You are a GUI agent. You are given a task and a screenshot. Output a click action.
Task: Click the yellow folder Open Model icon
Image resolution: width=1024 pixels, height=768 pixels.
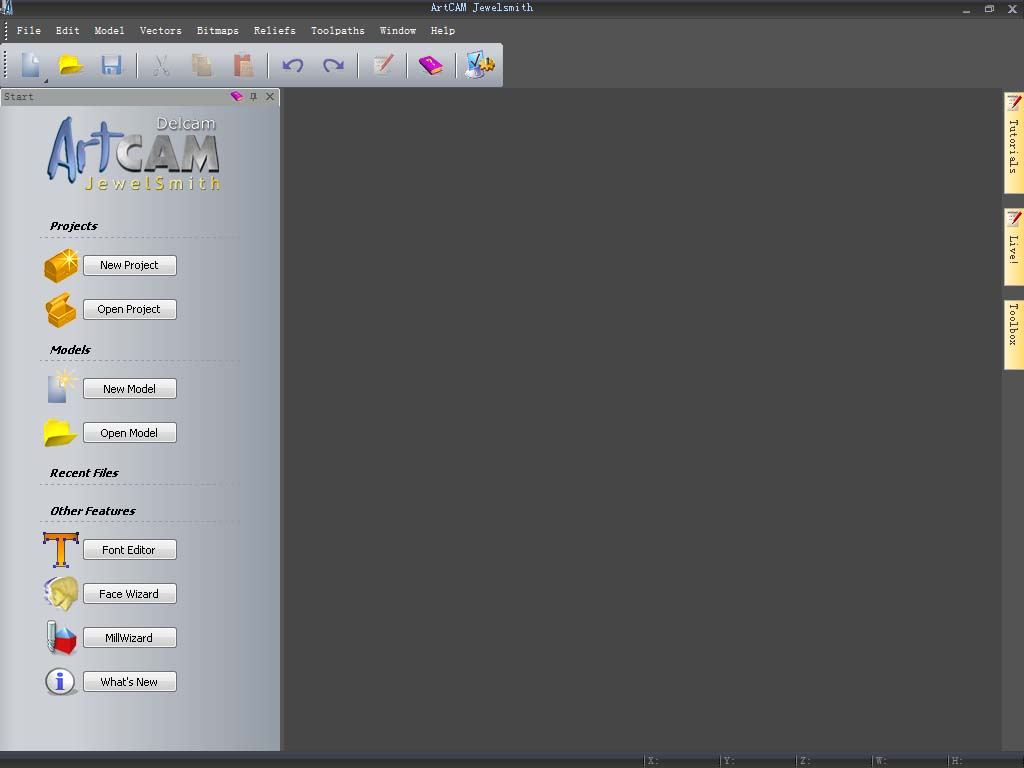point(60,432)
